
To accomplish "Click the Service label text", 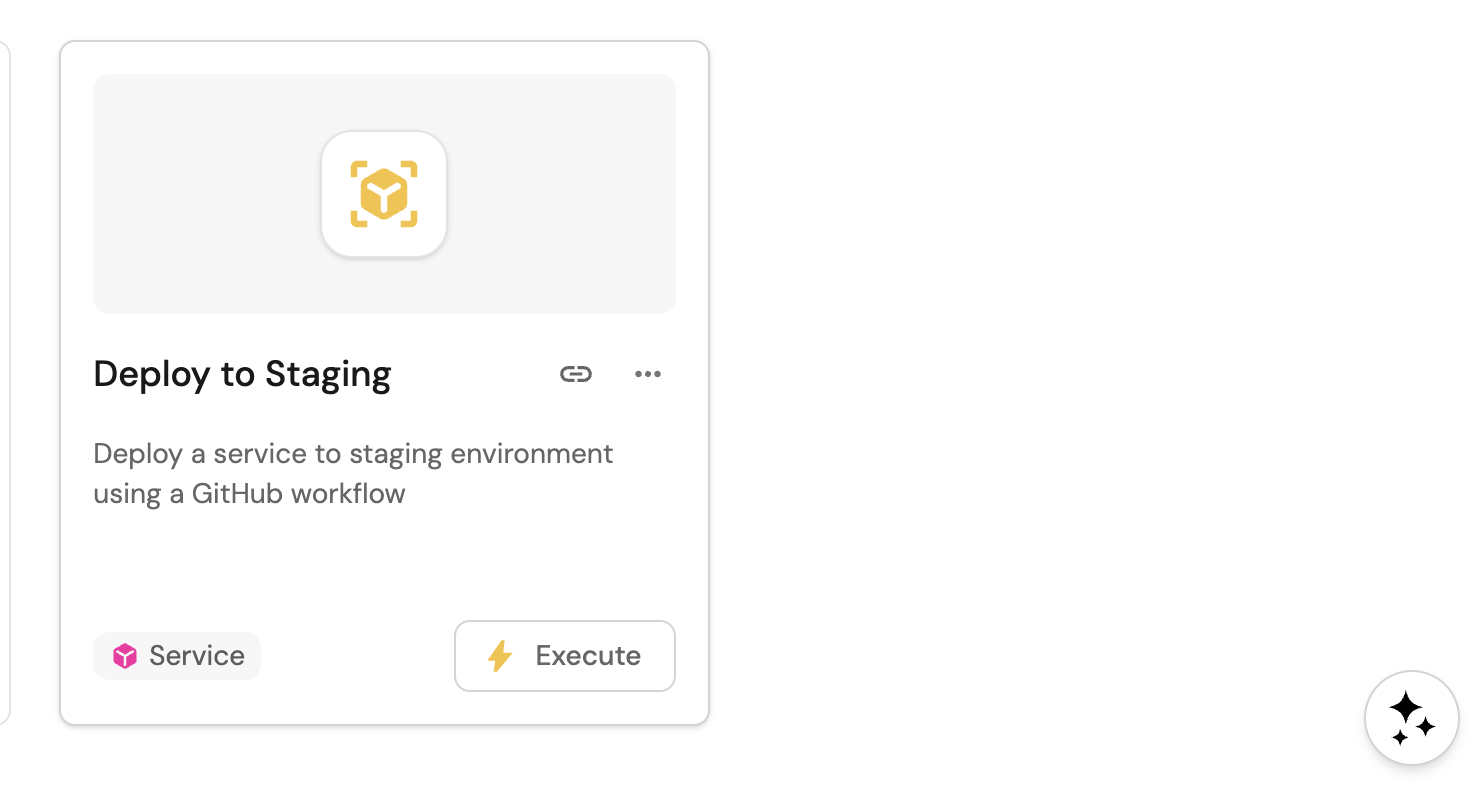I will click(197, 656).
